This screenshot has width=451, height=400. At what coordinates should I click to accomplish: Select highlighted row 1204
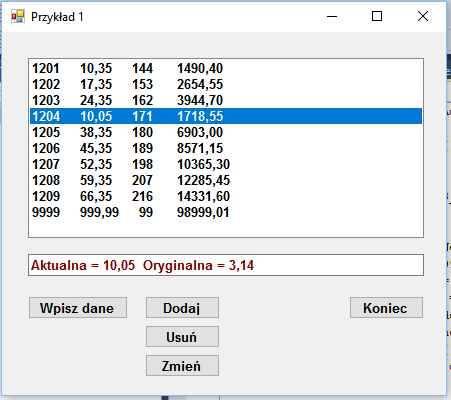[226, 116]
